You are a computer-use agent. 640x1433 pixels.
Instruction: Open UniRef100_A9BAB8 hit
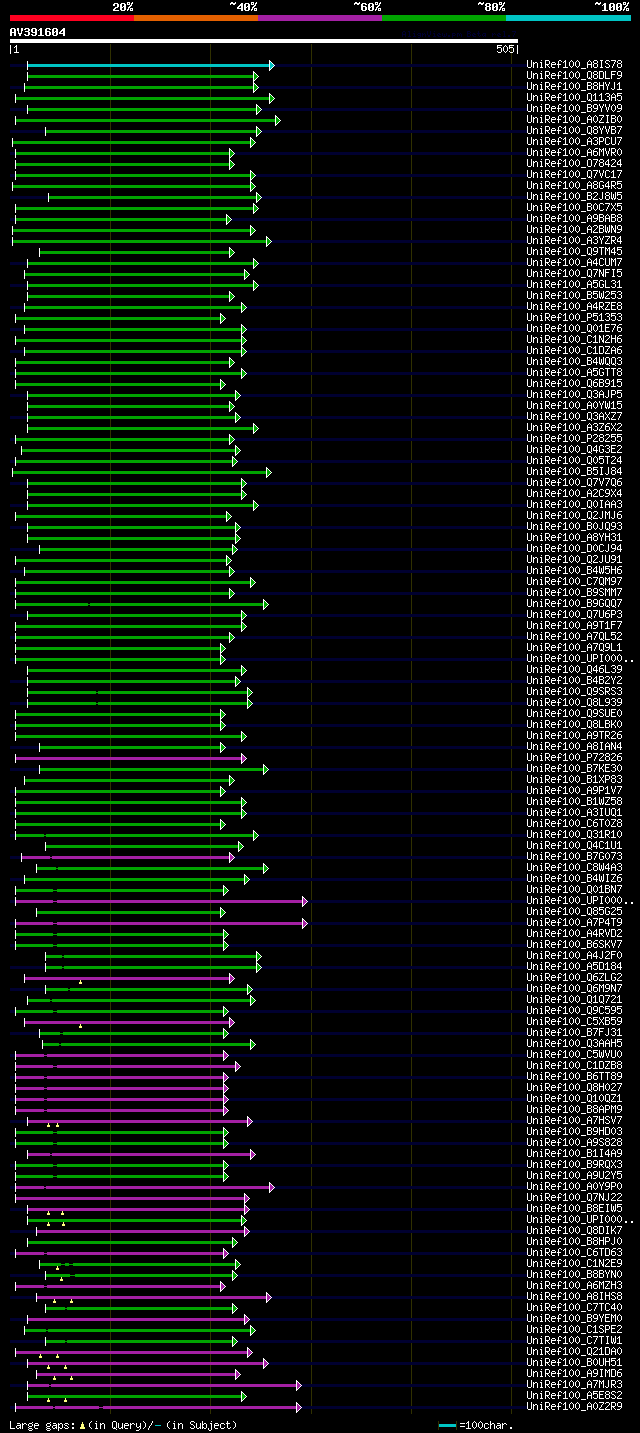point(574,219)
